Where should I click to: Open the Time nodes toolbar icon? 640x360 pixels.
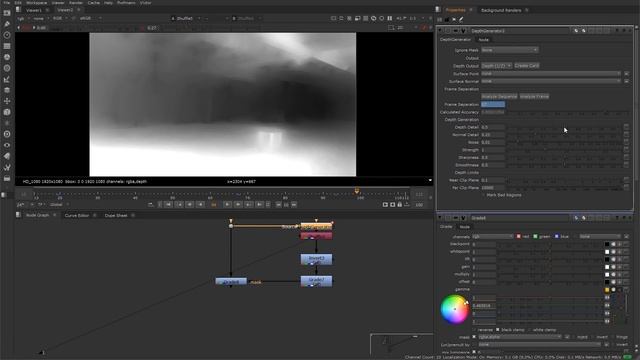tap(7, 35)
